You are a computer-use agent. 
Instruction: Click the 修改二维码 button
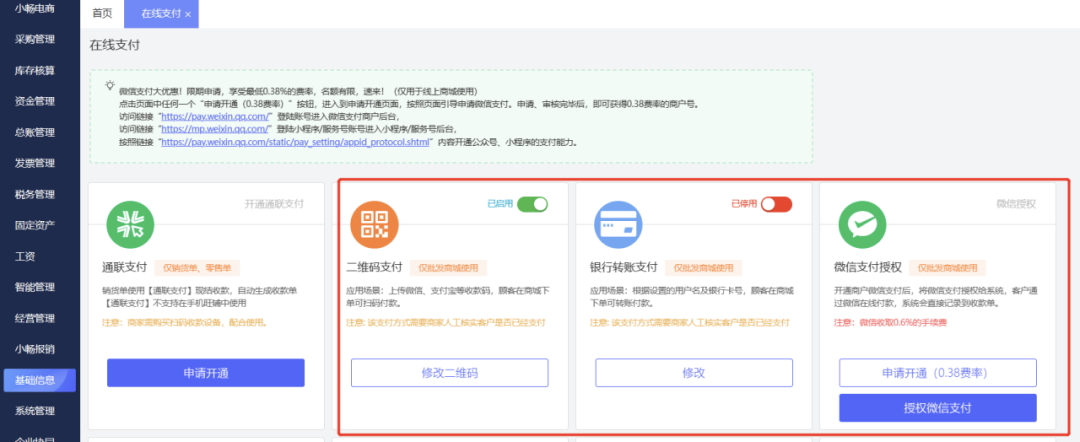point(450,372)
